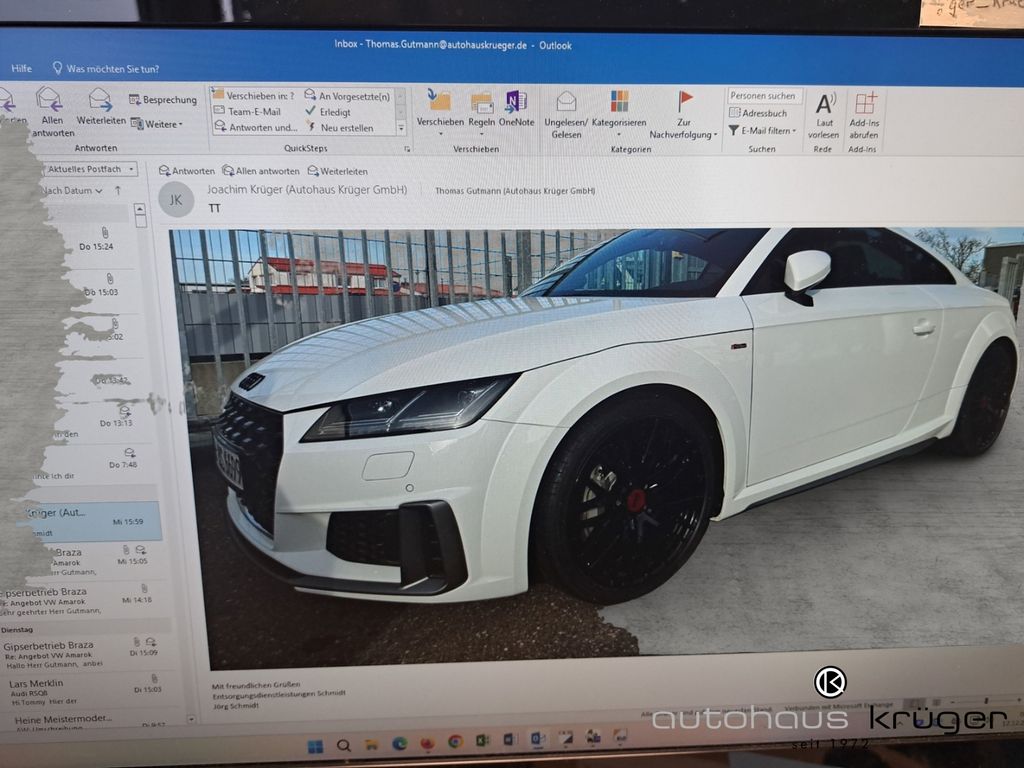Open the Windows Start button in taskbar
Viewport: 1024px width, 768px height.
click(315, 746)
